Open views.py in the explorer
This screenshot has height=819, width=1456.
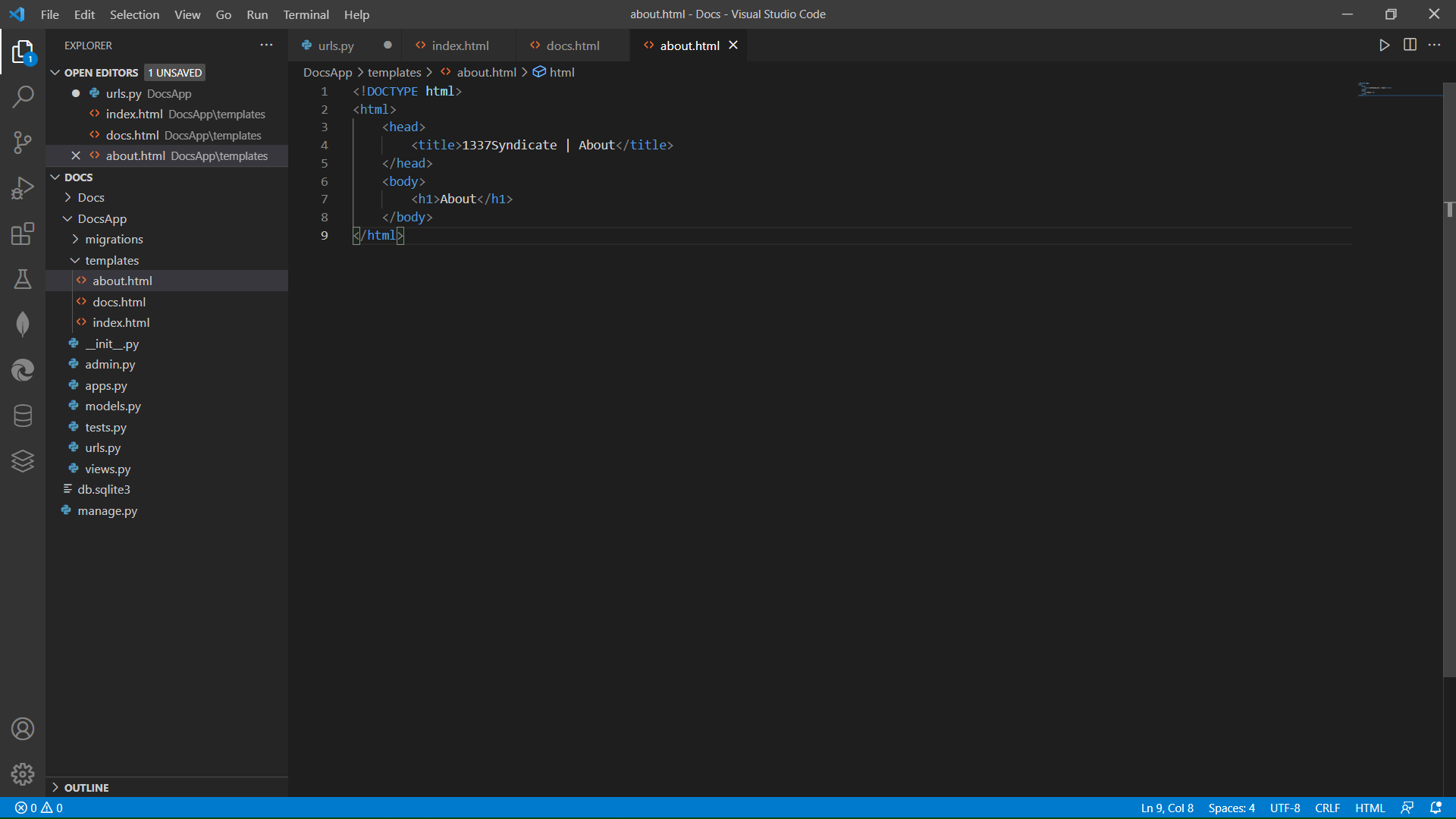(x=108, y=469)
